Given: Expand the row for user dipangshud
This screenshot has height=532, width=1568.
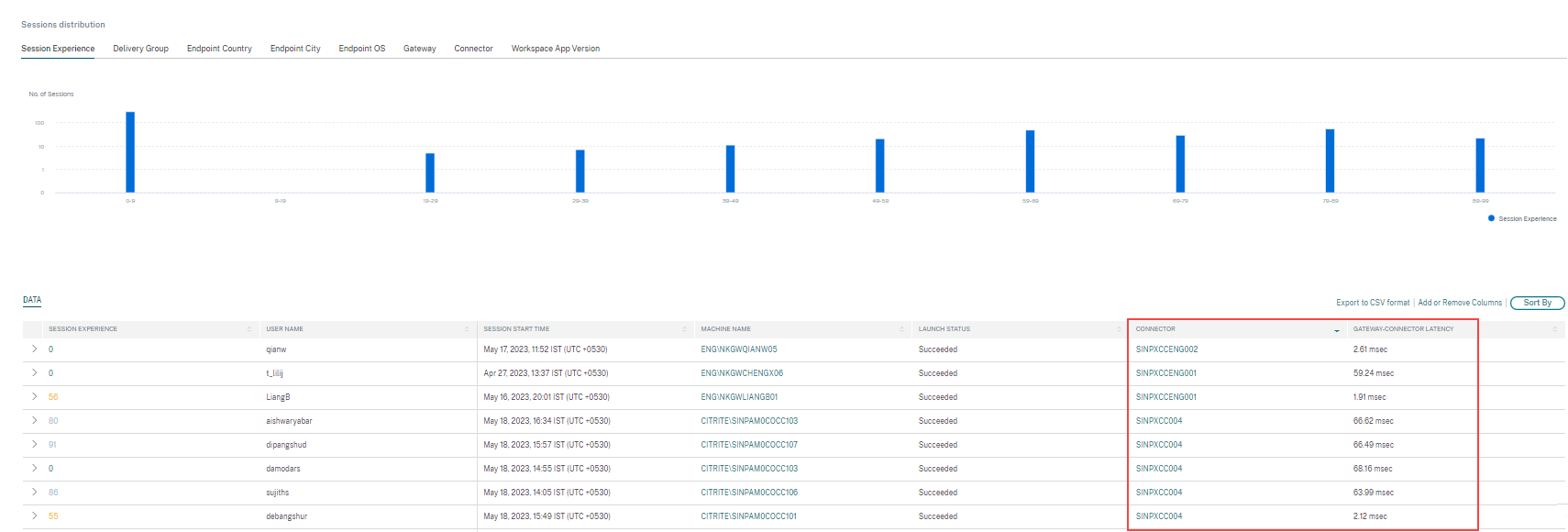Looking at the screenshot, I should [35, 445].
